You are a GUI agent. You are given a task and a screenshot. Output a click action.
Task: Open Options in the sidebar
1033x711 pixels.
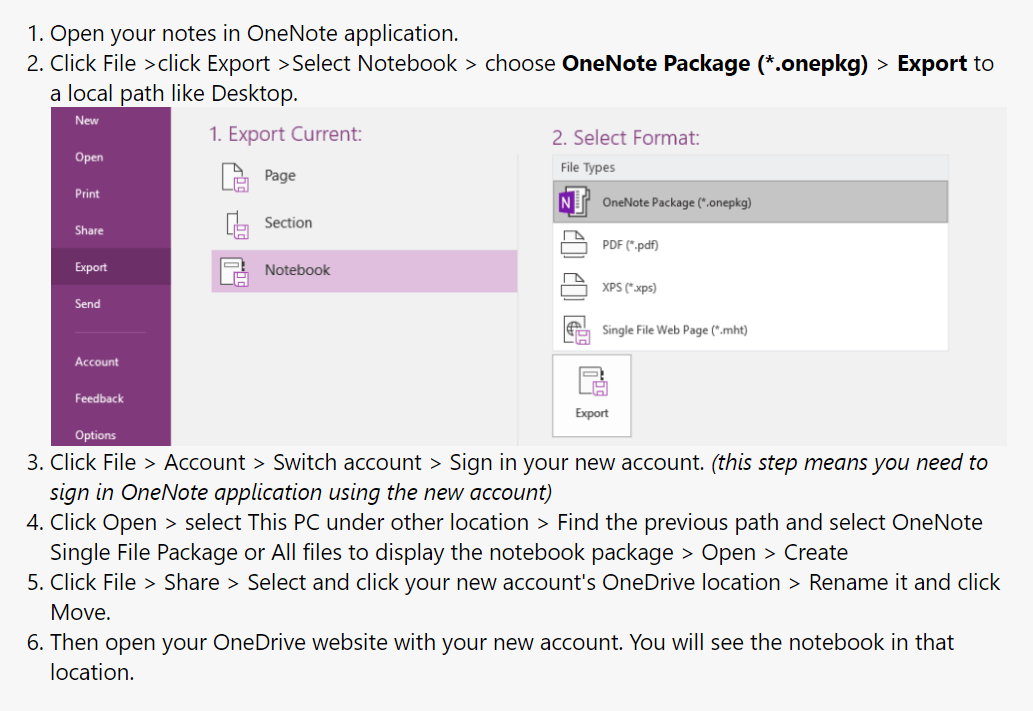pyautogui.click(x=95, y=435)
